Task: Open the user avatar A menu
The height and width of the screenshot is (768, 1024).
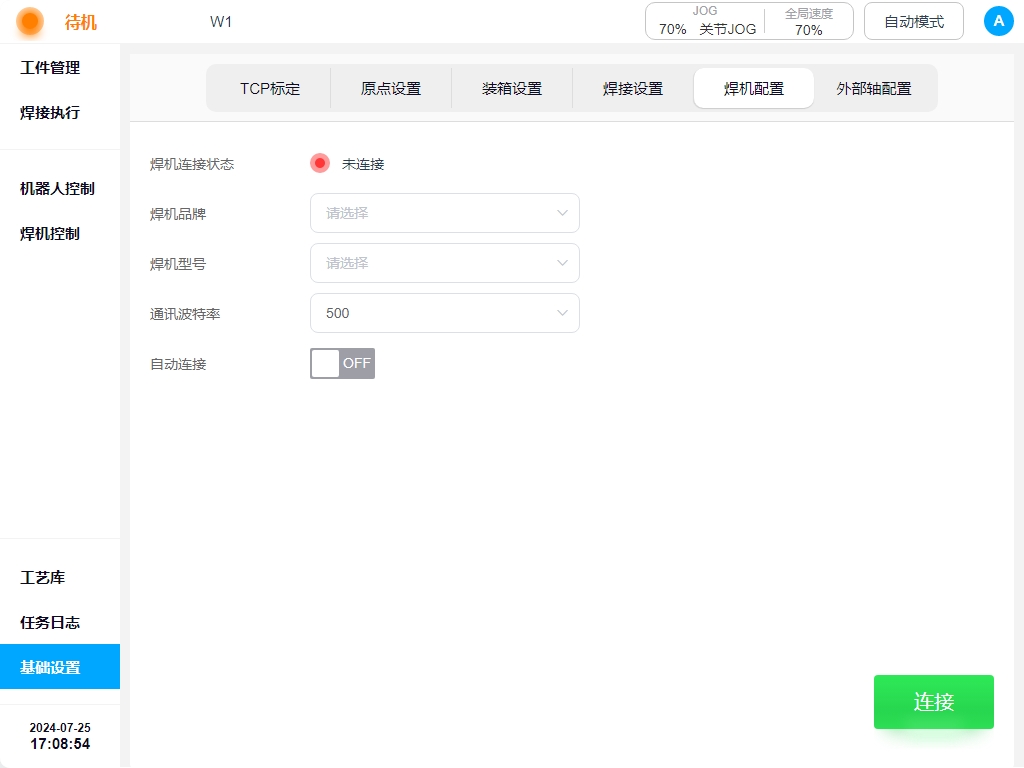Action: (x=998, y=21)
